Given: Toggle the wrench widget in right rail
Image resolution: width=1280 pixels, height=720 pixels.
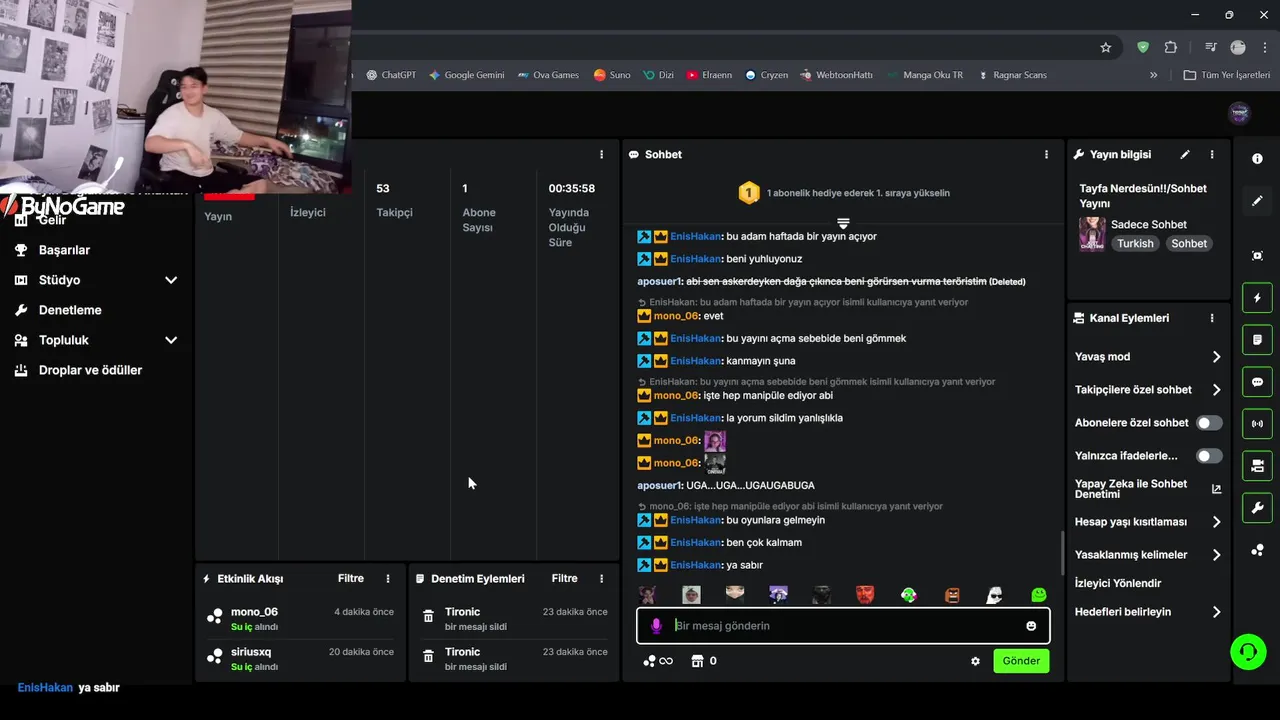Looking at the screenshot, I should point(1257,508).
